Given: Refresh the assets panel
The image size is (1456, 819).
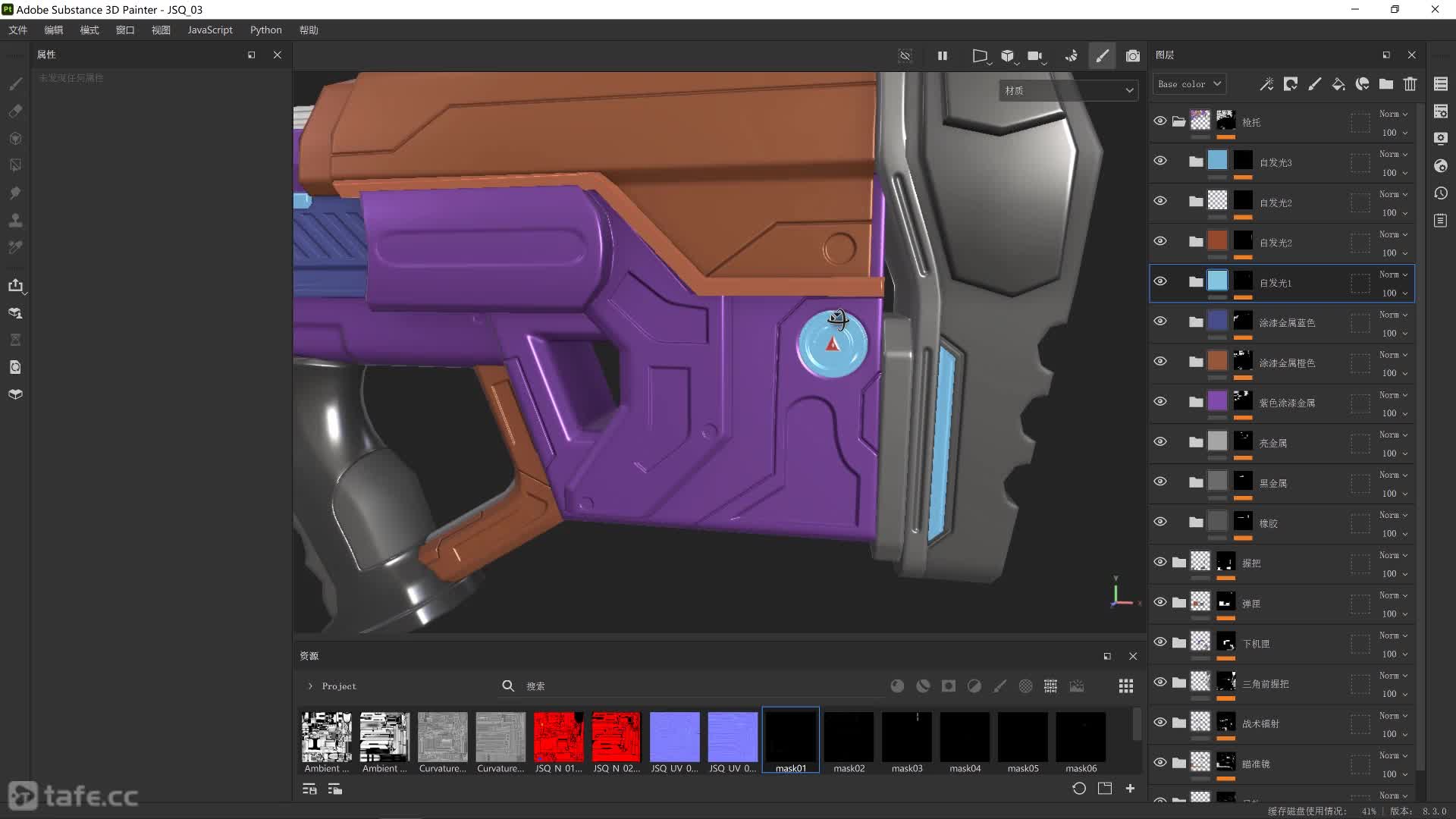Looking at the screenshot, I should click(1079, 789).
